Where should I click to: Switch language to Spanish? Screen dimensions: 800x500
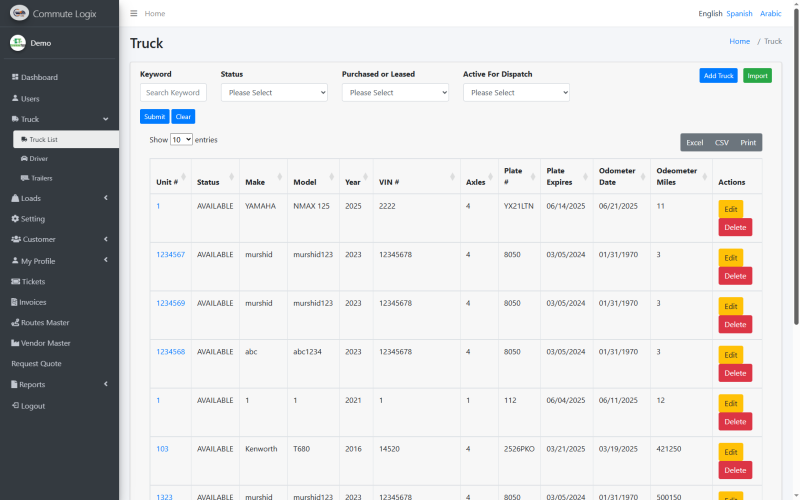(739, 13)
